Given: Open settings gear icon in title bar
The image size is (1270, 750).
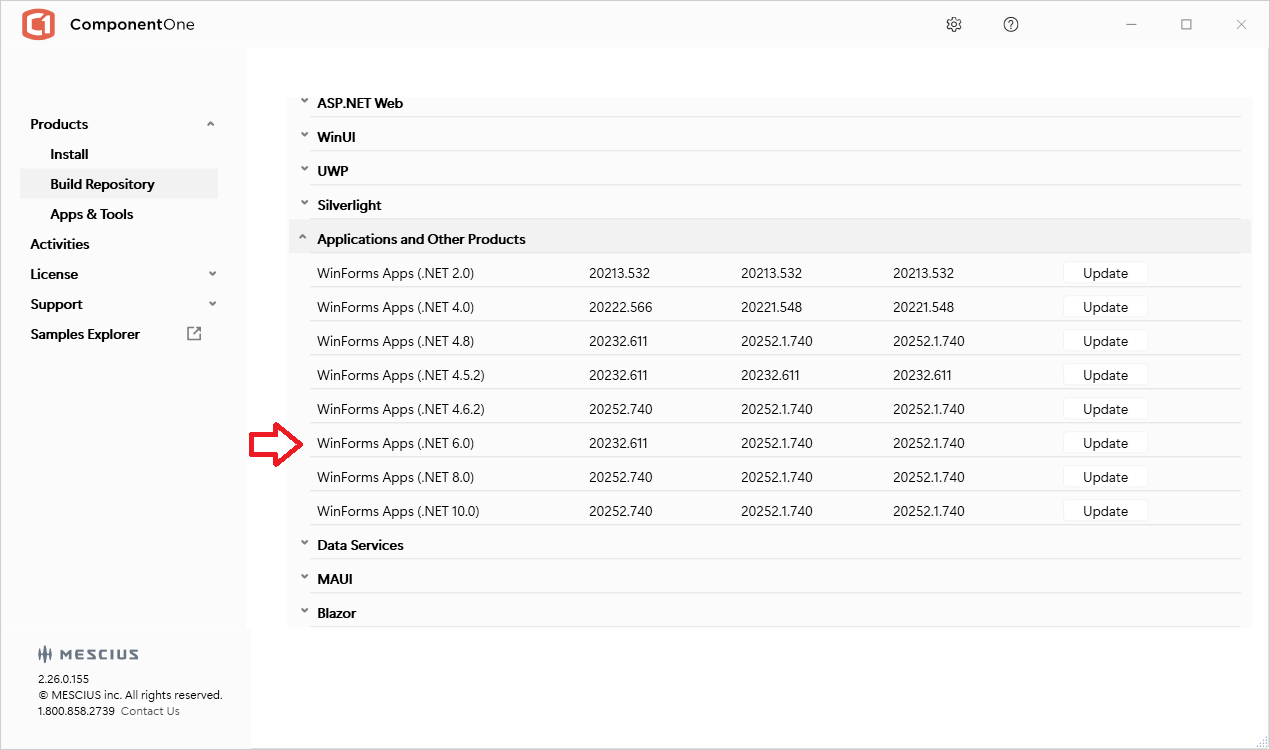Looking at the screenshot, I should [x=953, y=25].
